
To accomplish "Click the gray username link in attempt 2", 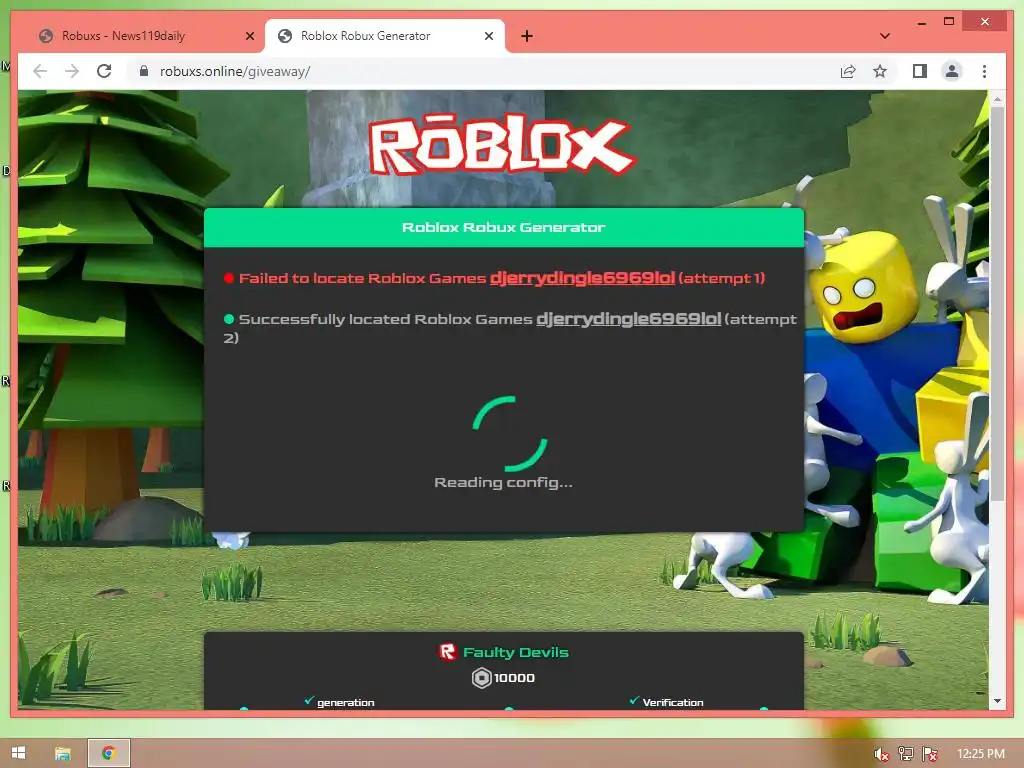I will pos(628,319).
